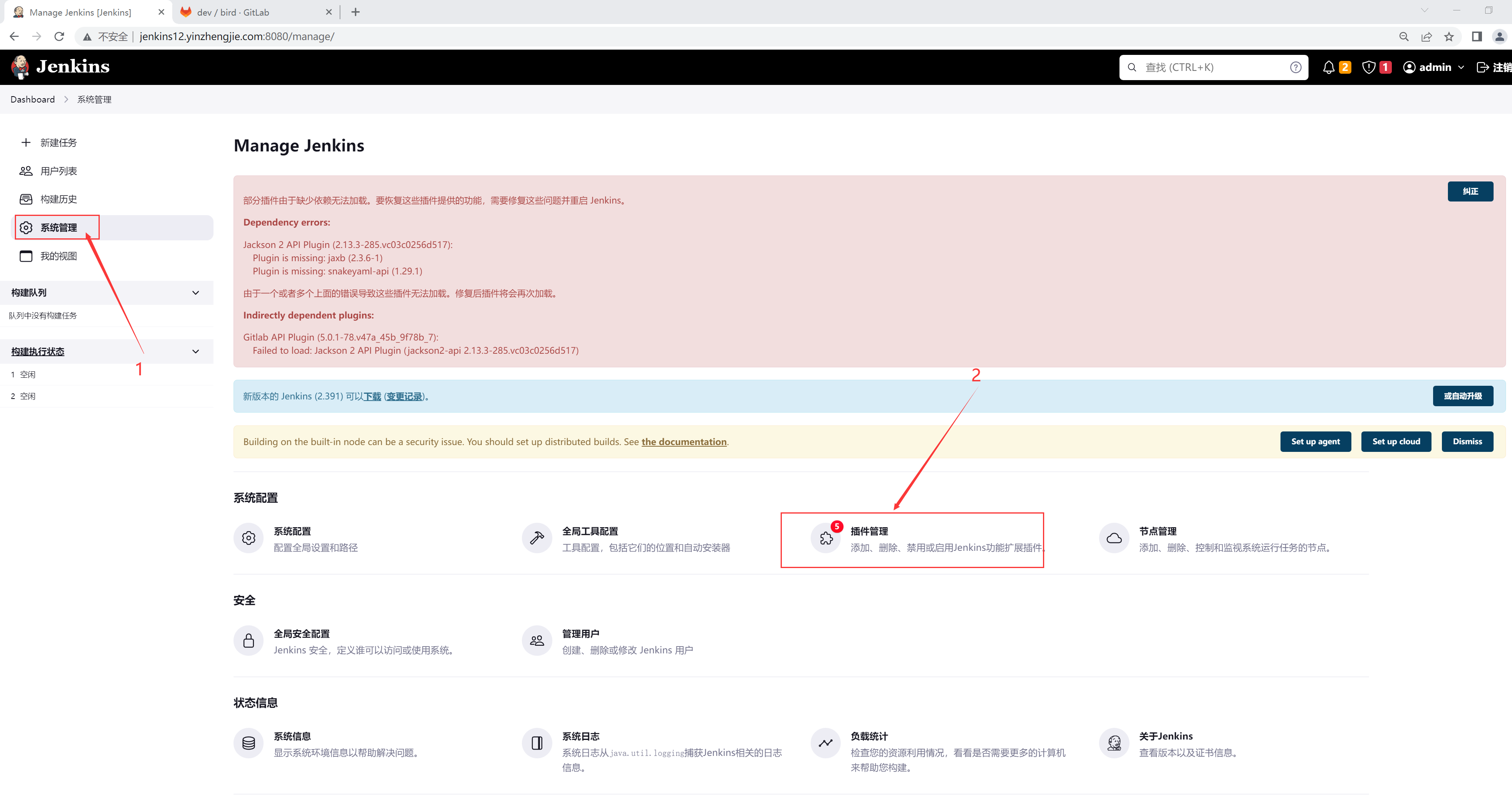Collapse the 构建队列 panel chevron
This screenshot has height=812, width=1512.
195,293
